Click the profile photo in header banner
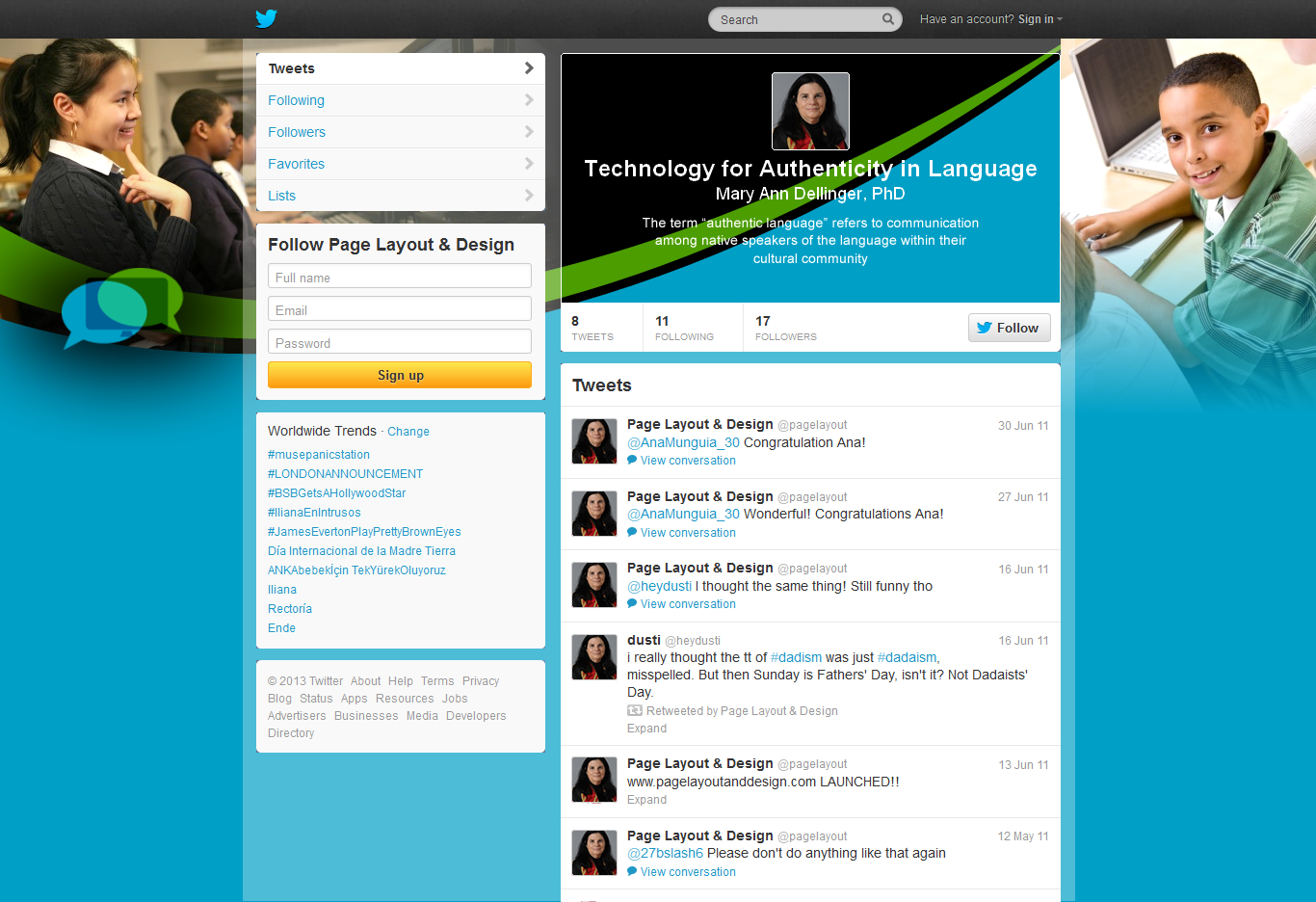 point(810,112)
